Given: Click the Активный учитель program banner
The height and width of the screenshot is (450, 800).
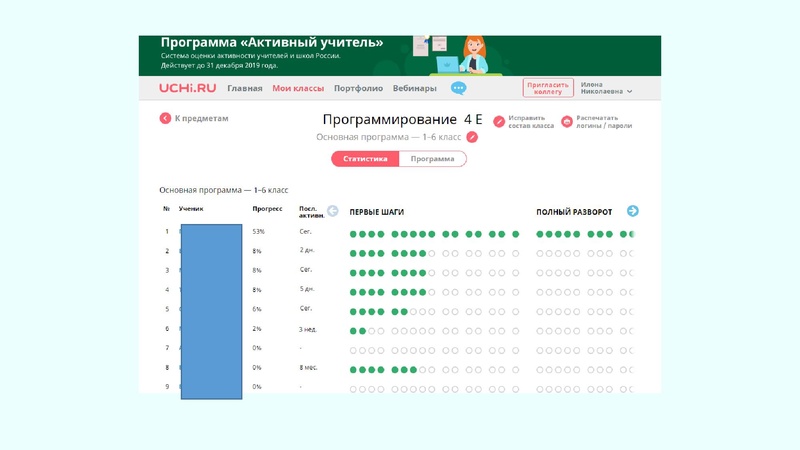Looking at the screenshot, I should [x=399, y=56].
